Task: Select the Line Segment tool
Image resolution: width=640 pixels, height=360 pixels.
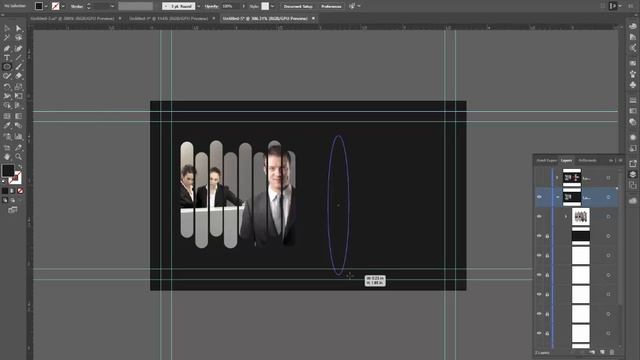Action: pyautogui.click(x=18, y=58)
